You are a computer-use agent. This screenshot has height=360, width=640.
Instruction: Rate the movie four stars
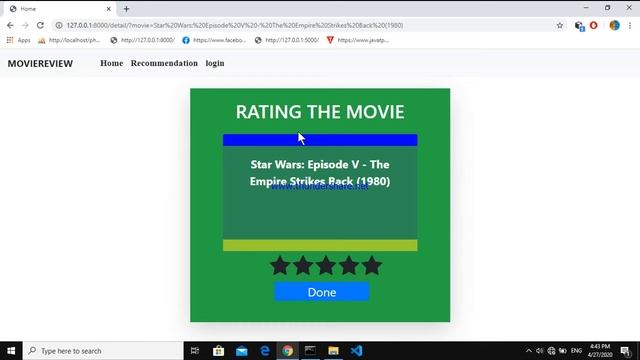point(349,265)
